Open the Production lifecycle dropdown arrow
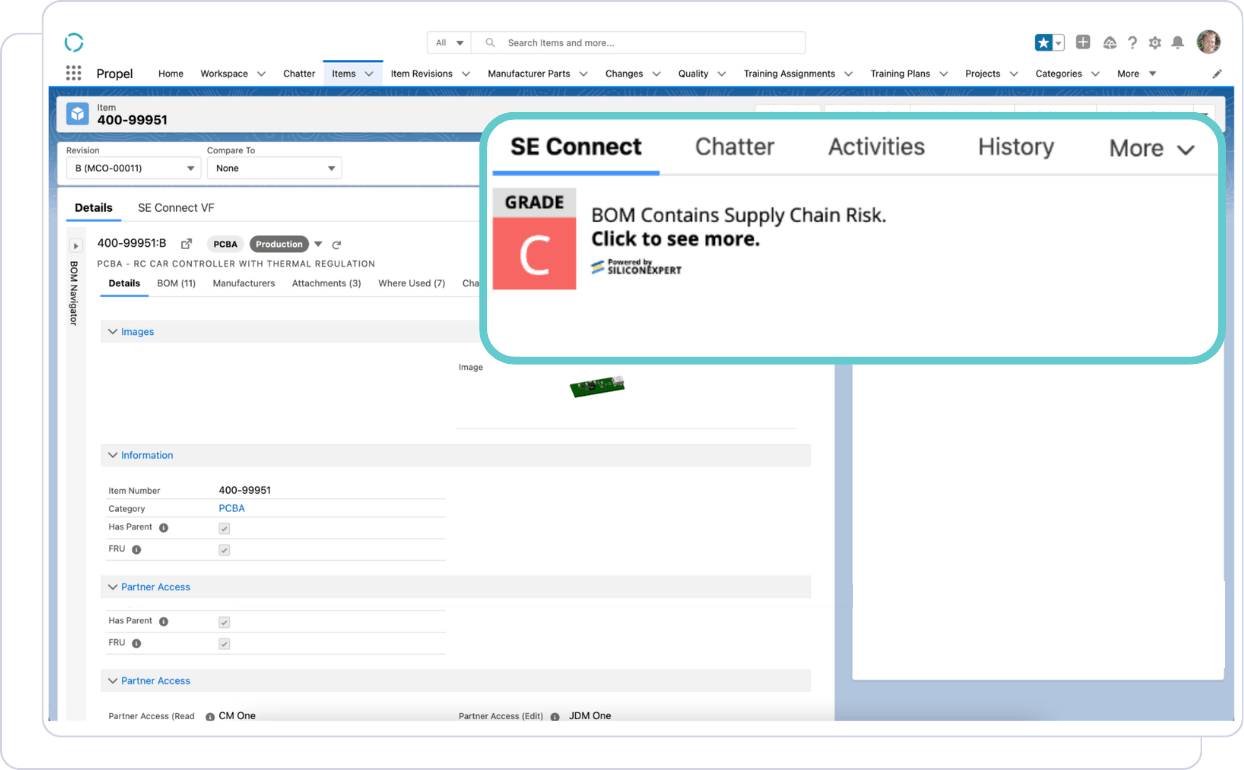 [318, 244]
